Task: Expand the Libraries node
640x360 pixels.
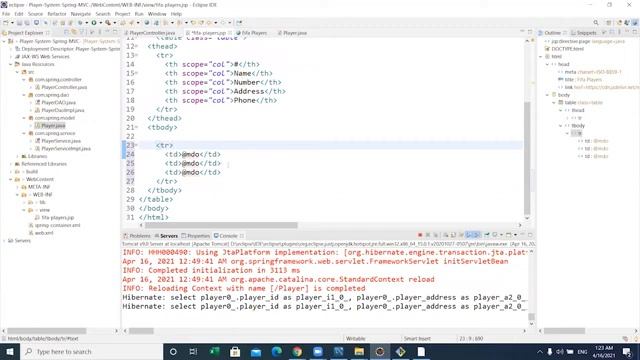Action: (x=18, y=156)
